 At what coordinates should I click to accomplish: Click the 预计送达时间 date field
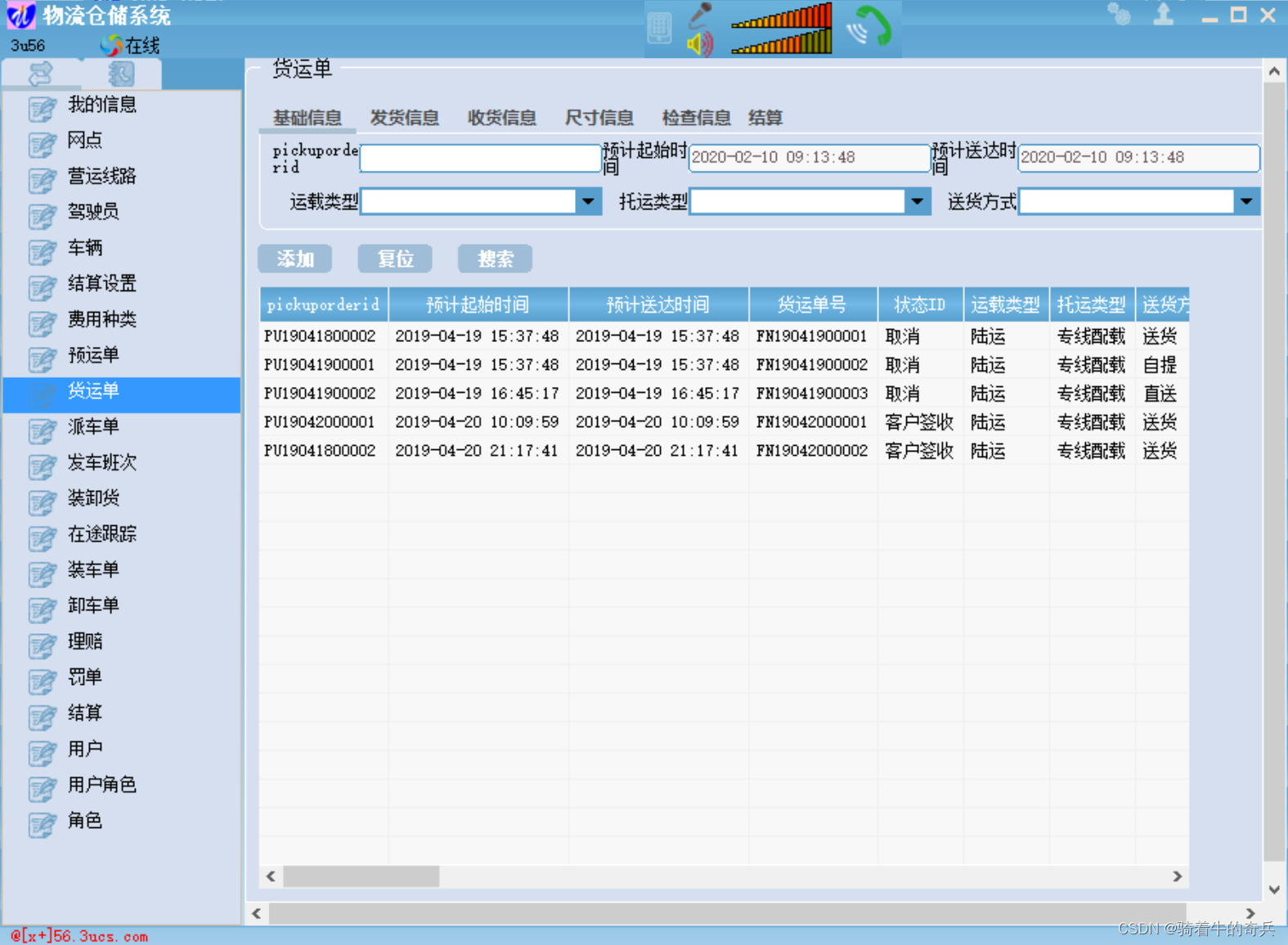coord(1138,158)
